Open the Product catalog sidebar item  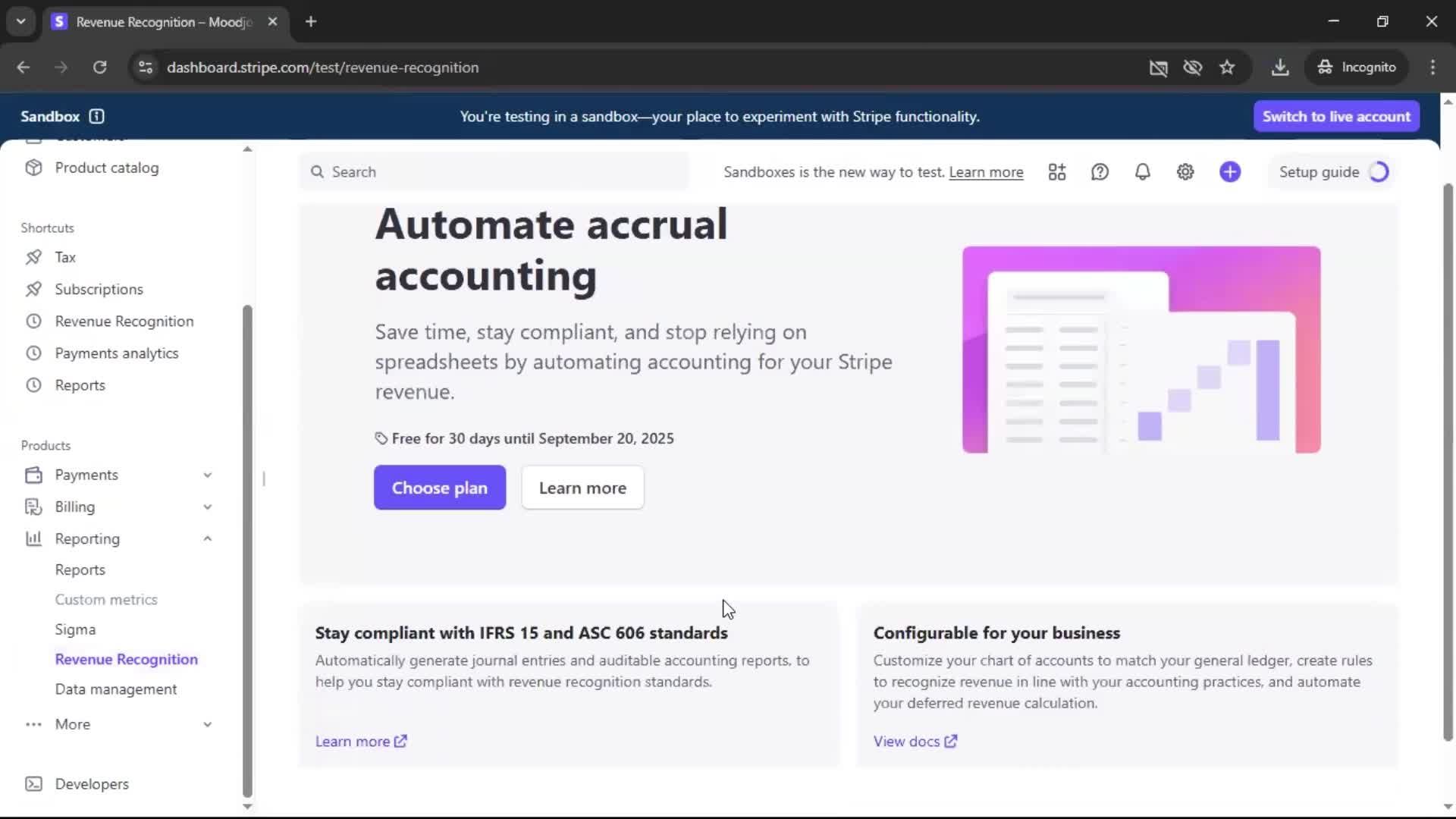(106, 168)
